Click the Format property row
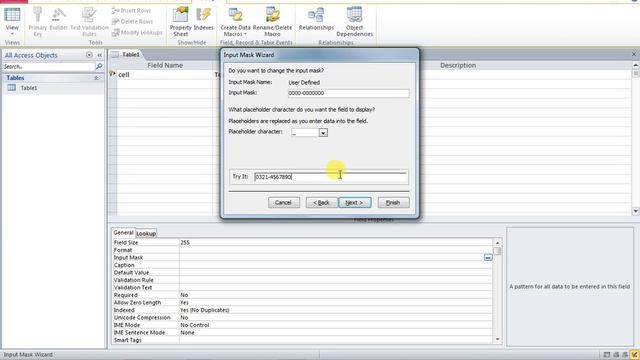 302,250
